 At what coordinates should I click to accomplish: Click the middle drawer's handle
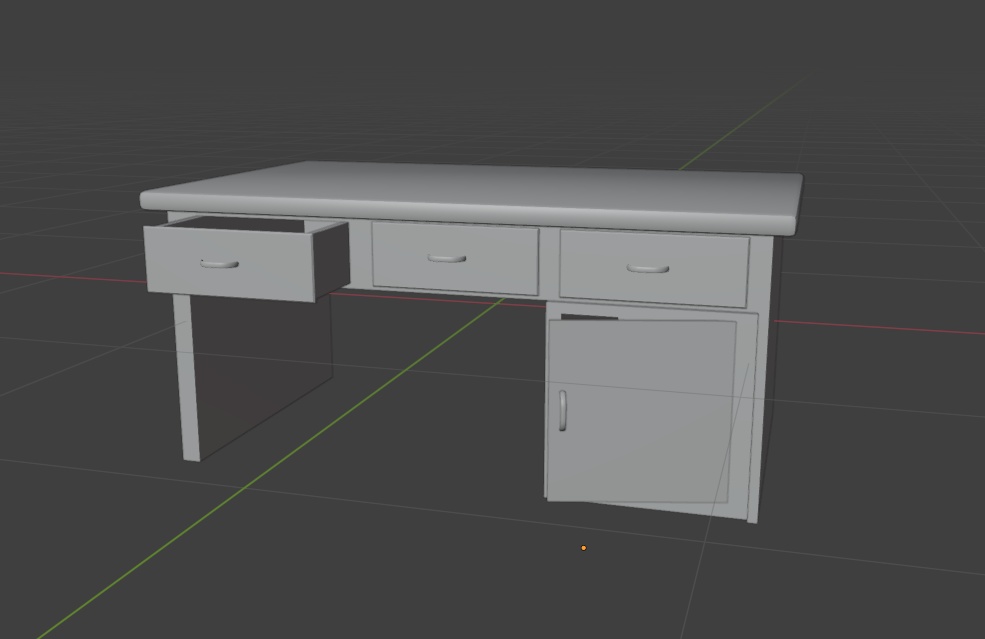point(449,257)
